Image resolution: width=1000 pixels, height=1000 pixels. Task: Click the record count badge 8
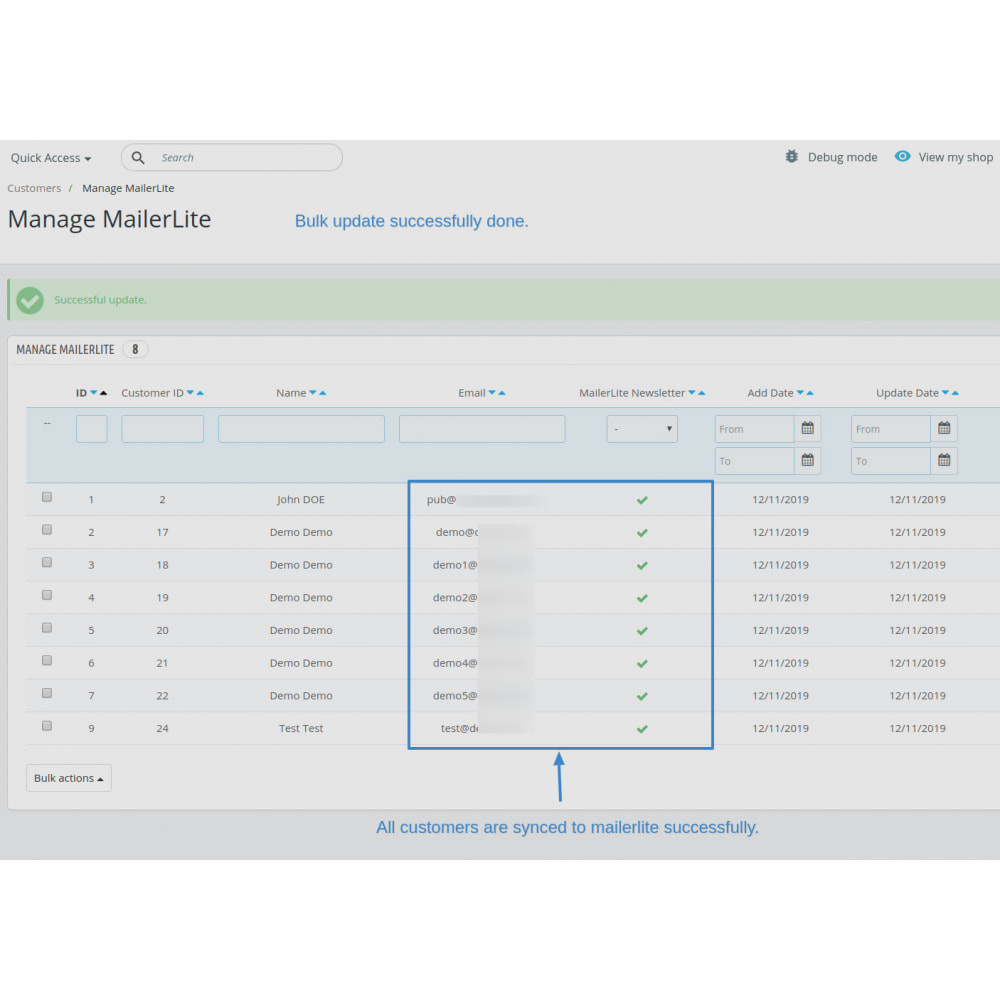(x=135, y=349)
